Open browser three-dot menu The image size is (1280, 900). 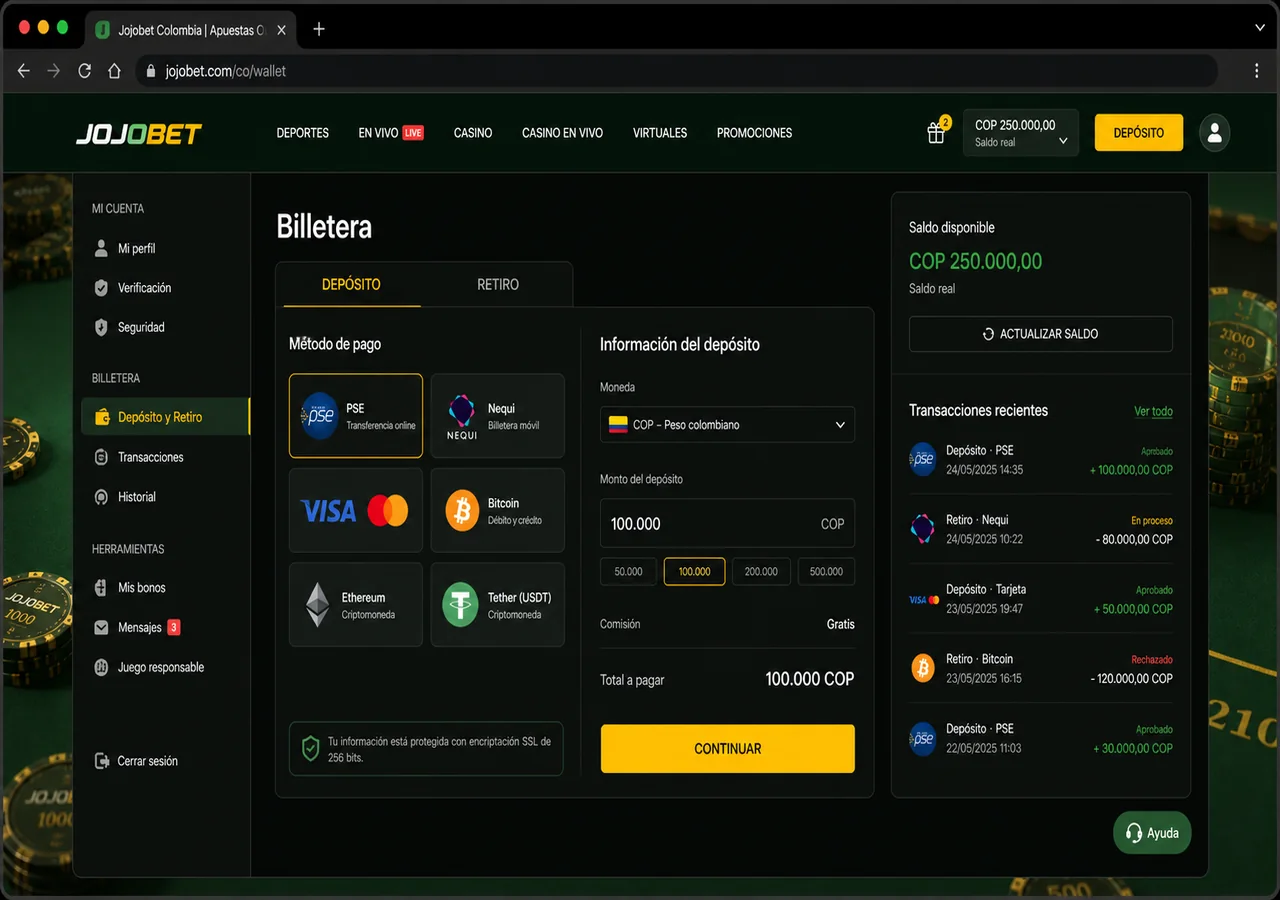coord(1257,71)
